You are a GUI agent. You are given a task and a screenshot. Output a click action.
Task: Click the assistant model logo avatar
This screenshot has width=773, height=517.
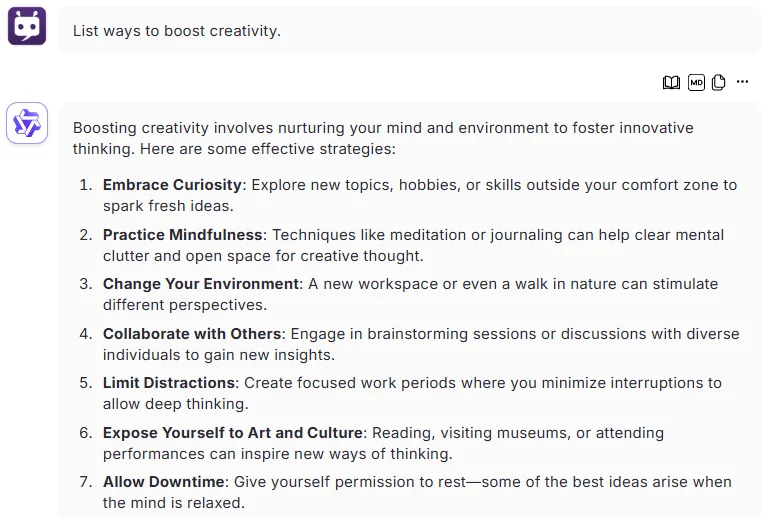(27, 123)
